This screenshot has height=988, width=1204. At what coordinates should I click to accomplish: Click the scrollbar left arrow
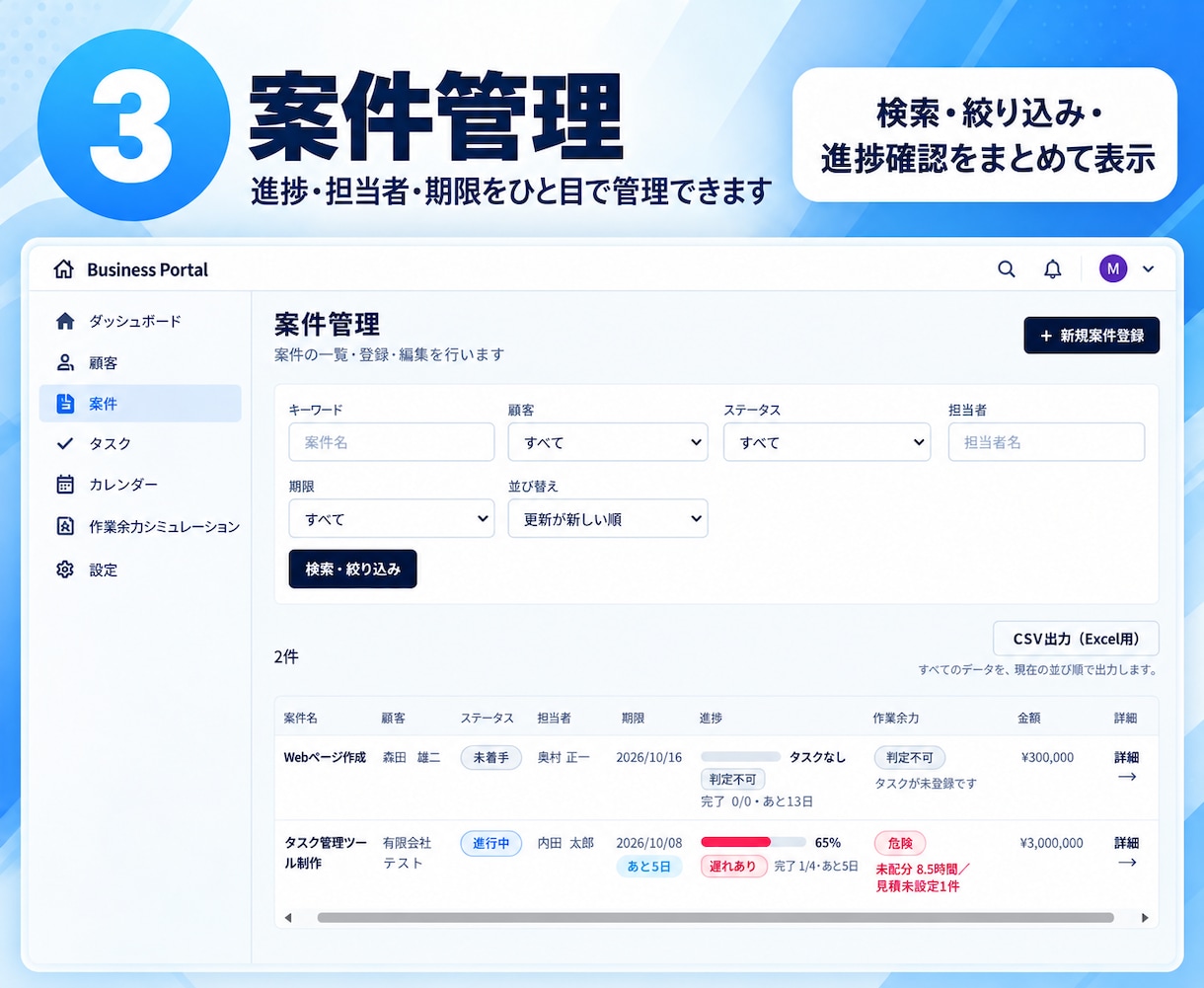point(288,917)
